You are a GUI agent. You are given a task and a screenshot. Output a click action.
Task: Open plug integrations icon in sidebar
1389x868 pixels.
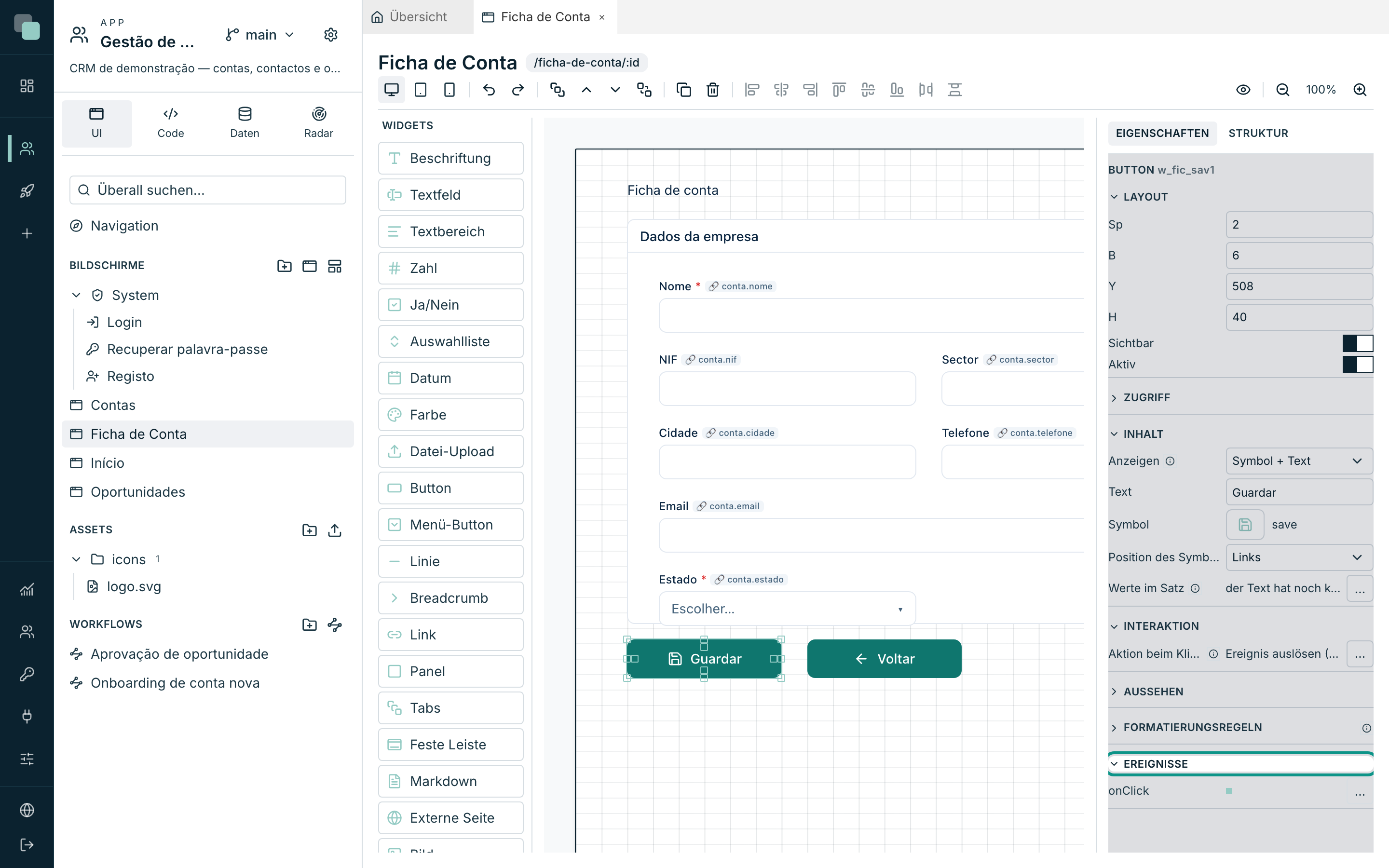(27, 716)
